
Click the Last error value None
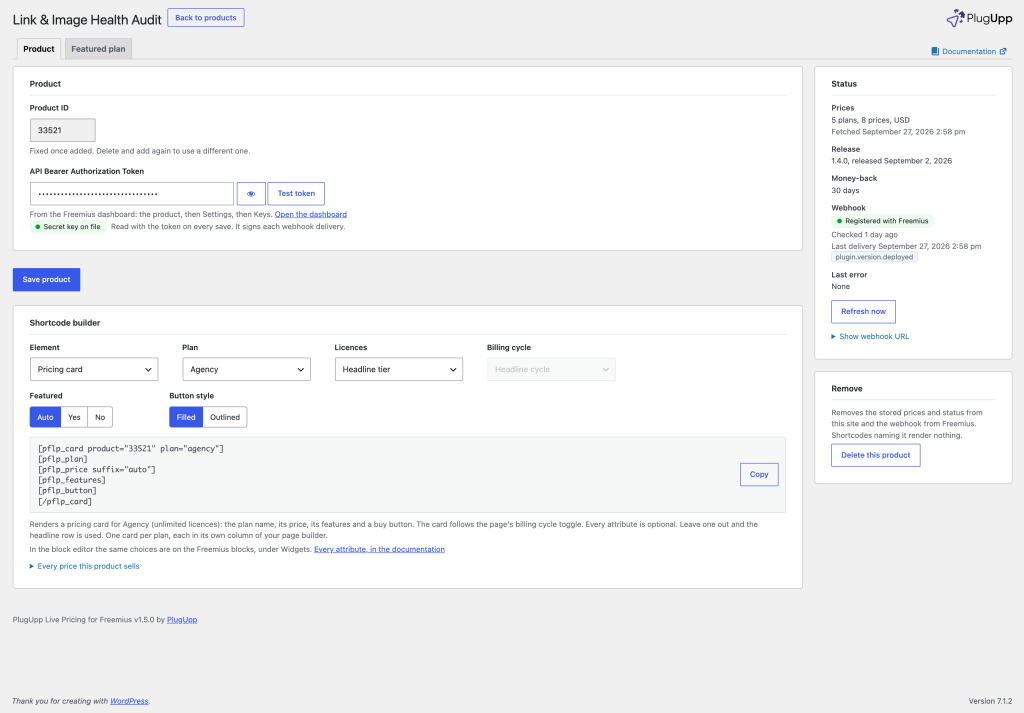click(840, 287)
